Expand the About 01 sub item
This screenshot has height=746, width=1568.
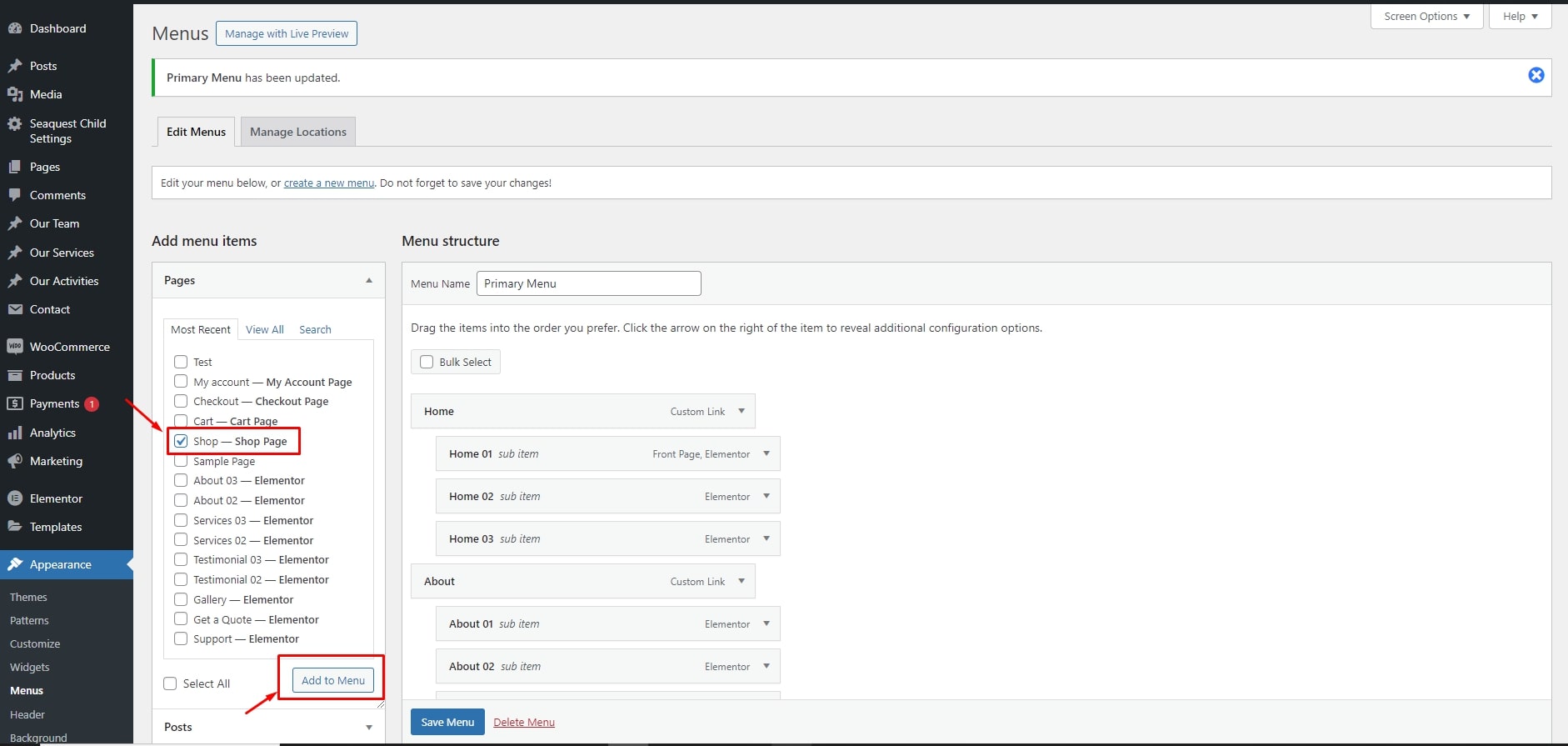coord(767,623)
